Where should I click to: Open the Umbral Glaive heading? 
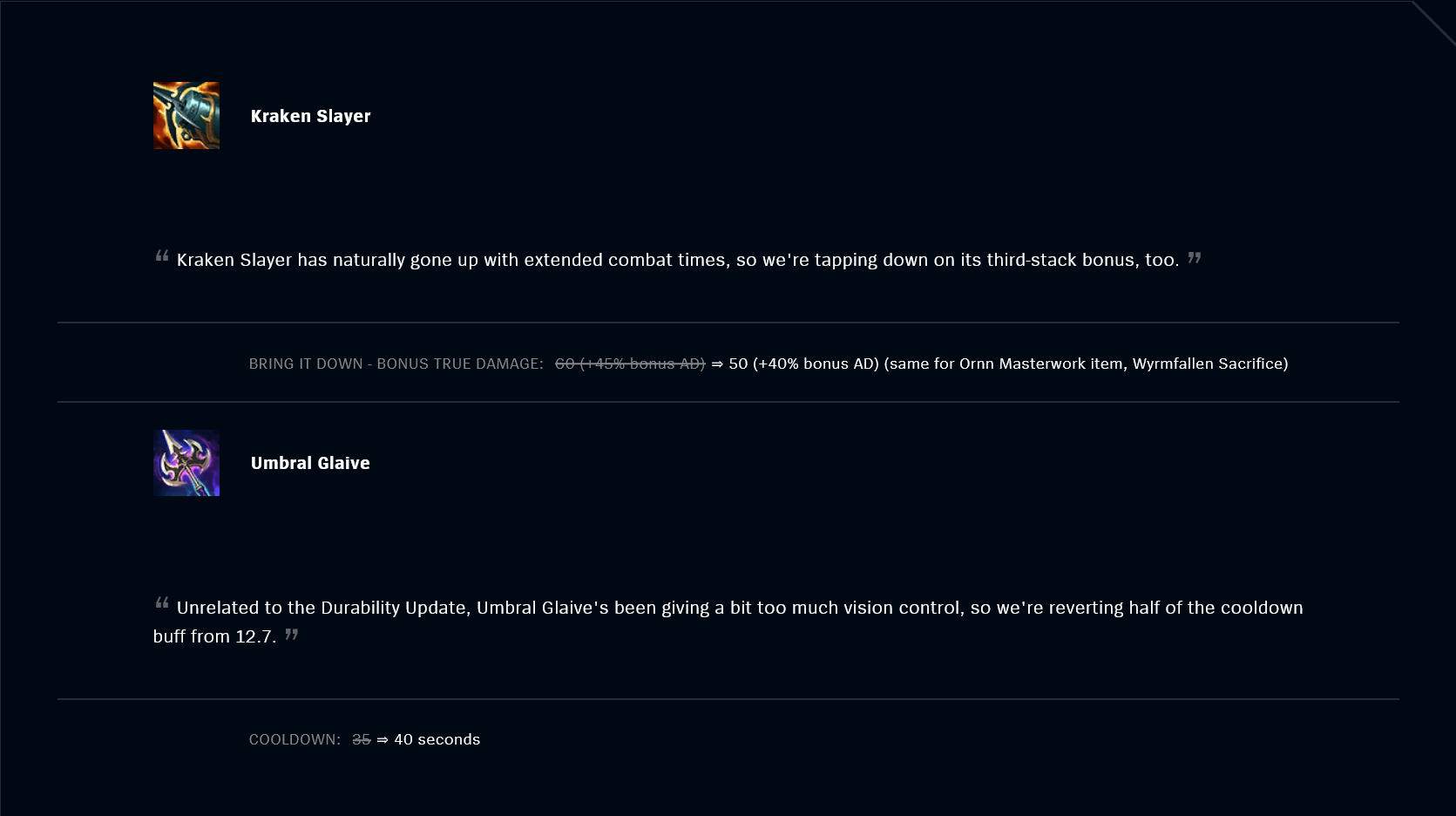click(x=310, y=463)
